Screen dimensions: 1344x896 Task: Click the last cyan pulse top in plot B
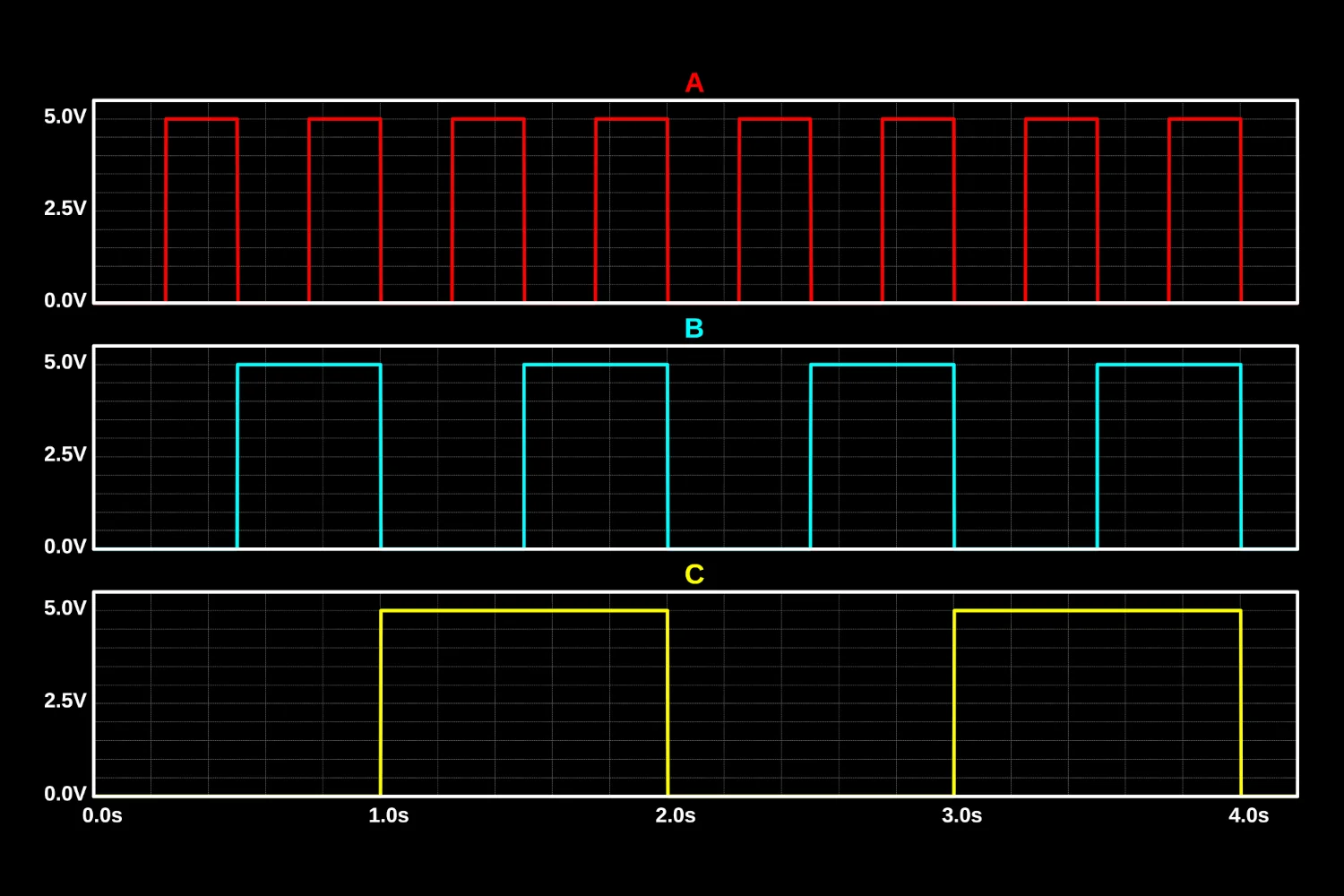tap(1169, 365)
